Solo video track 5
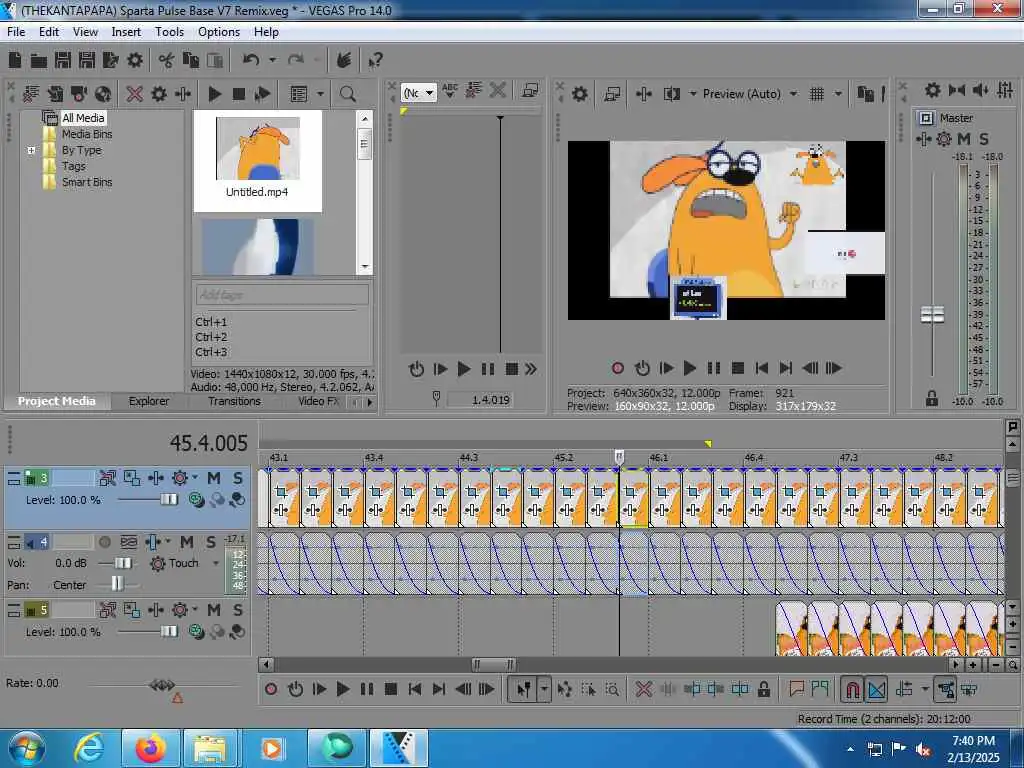1024x768 pixels. click(238, 610)
